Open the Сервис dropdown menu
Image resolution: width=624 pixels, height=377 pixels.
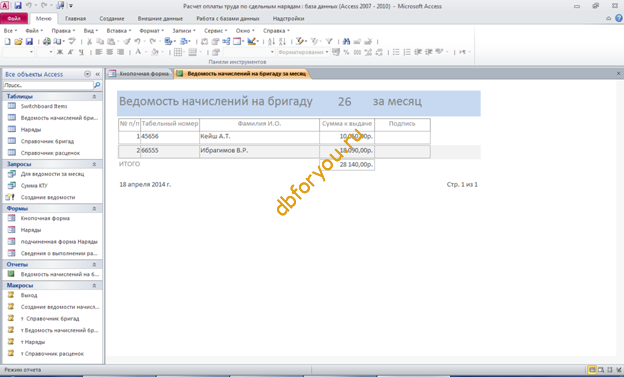coord(215,31)
